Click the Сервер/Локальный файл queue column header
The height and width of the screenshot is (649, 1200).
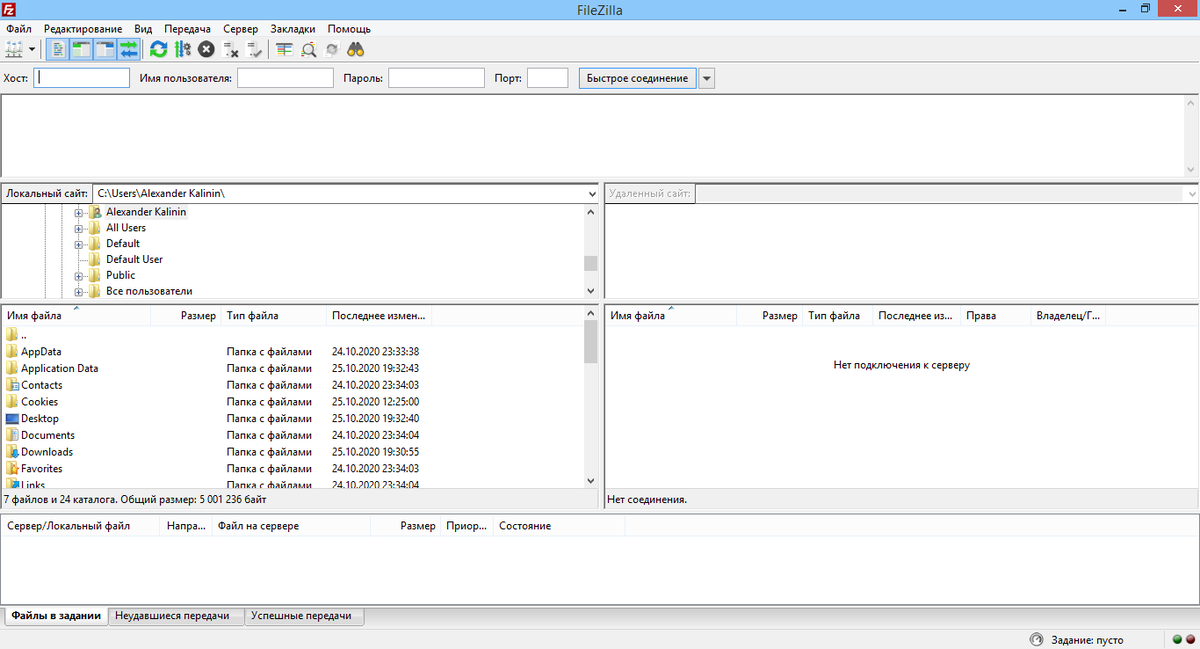click(81, 526)
